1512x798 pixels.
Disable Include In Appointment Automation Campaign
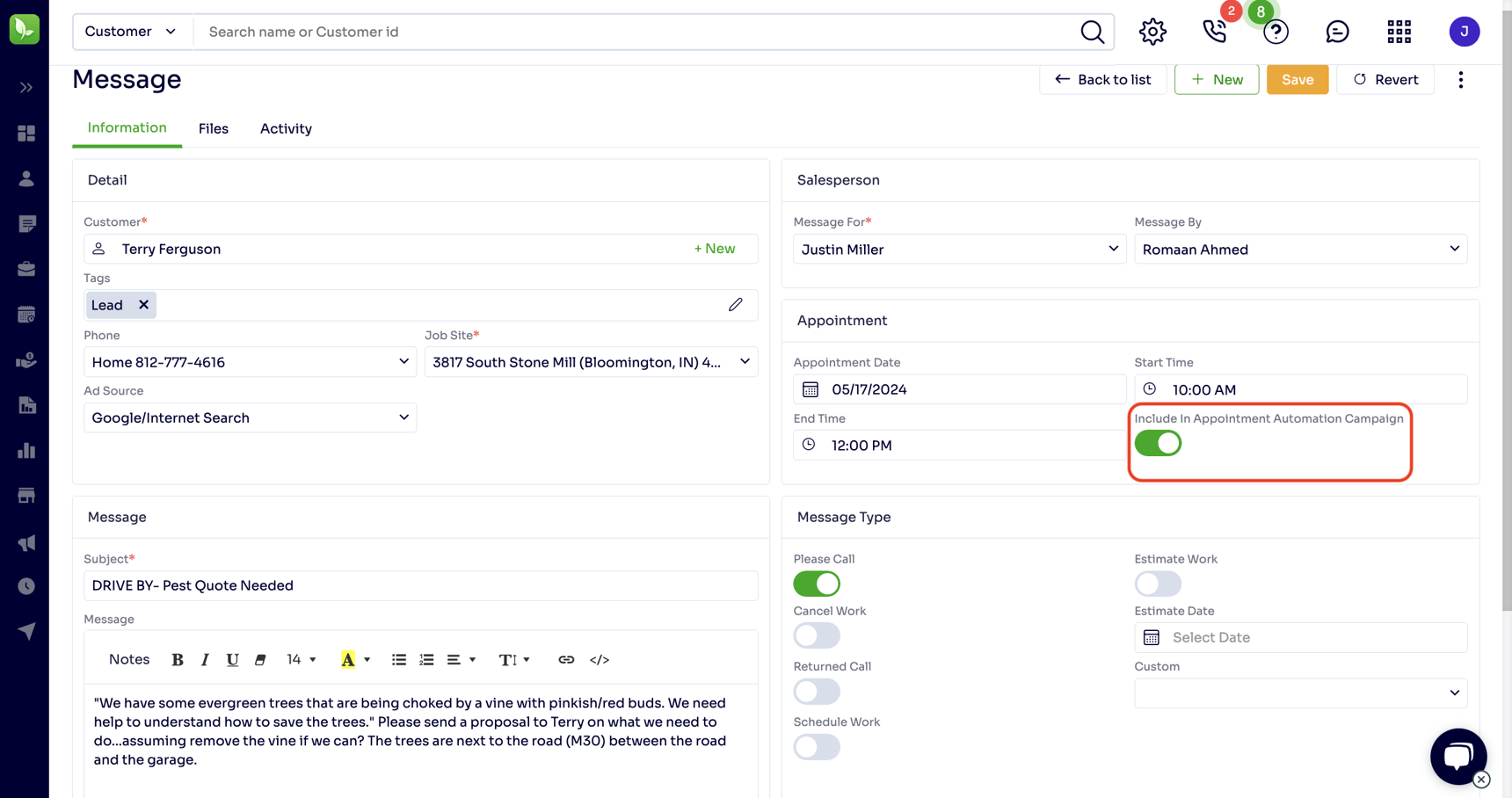point(1158,443)
